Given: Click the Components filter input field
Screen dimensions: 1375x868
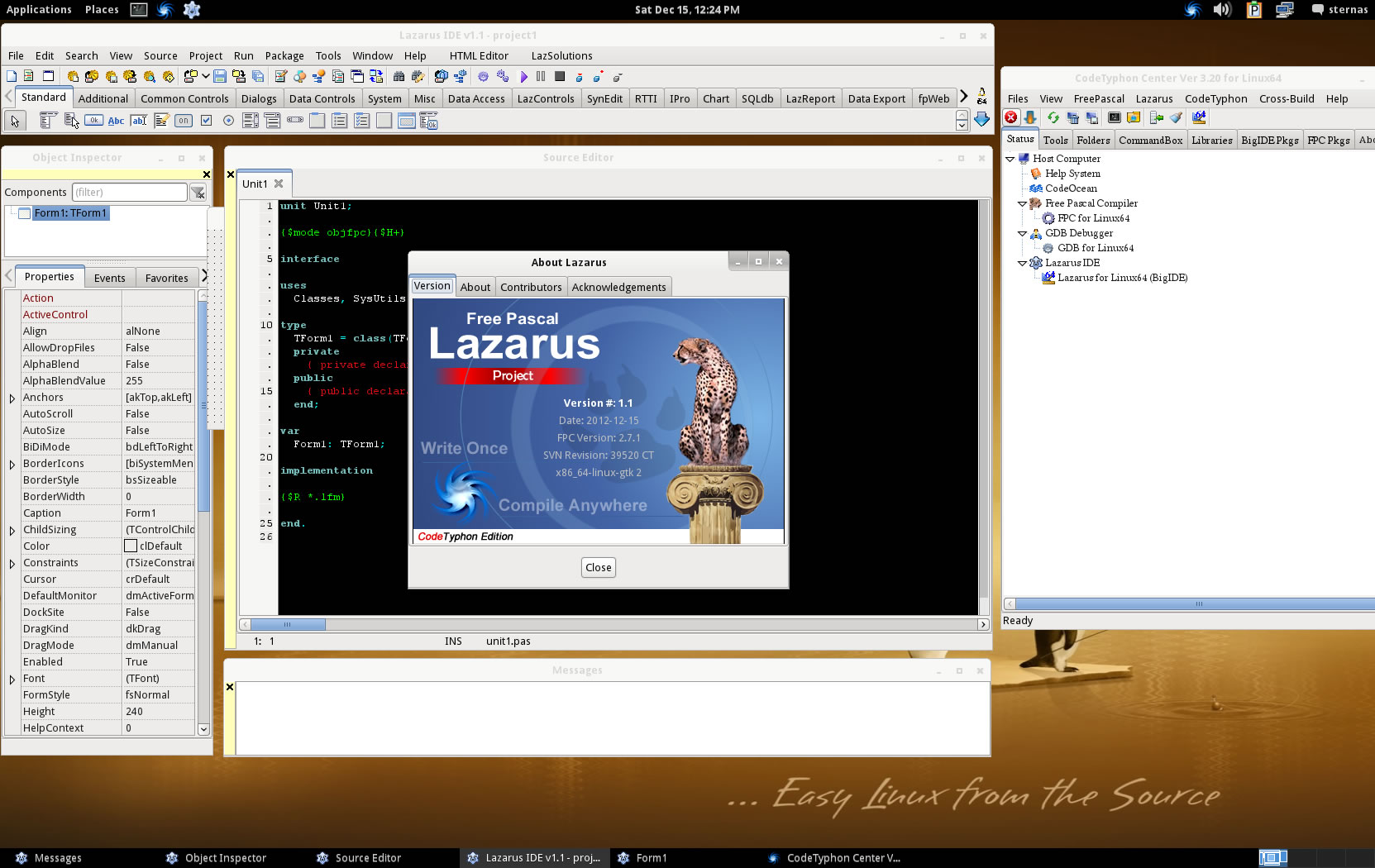Looking at the screenshot, I should 129,193.
